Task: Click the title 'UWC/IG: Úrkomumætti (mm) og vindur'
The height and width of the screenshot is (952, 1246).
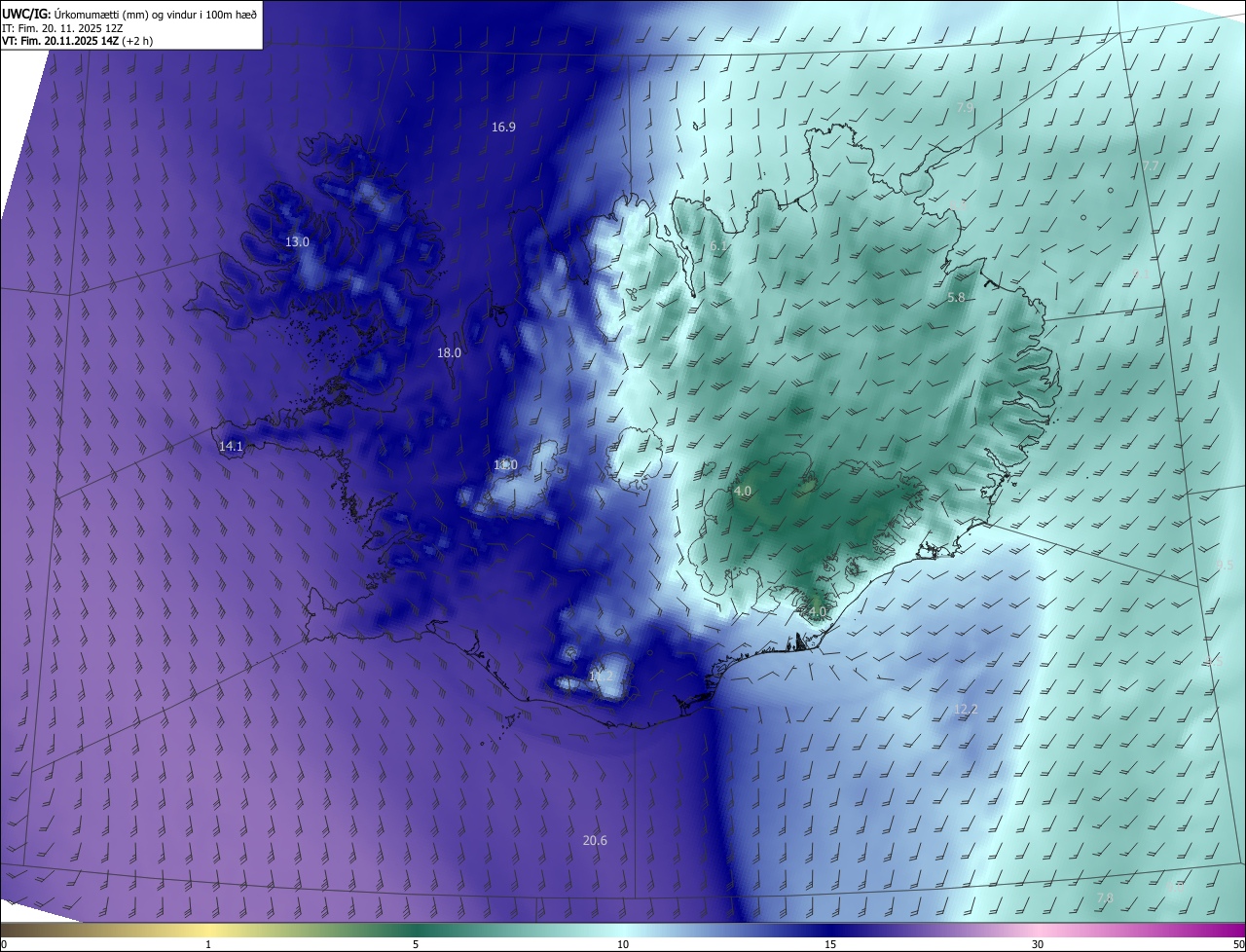Action: 129,14
